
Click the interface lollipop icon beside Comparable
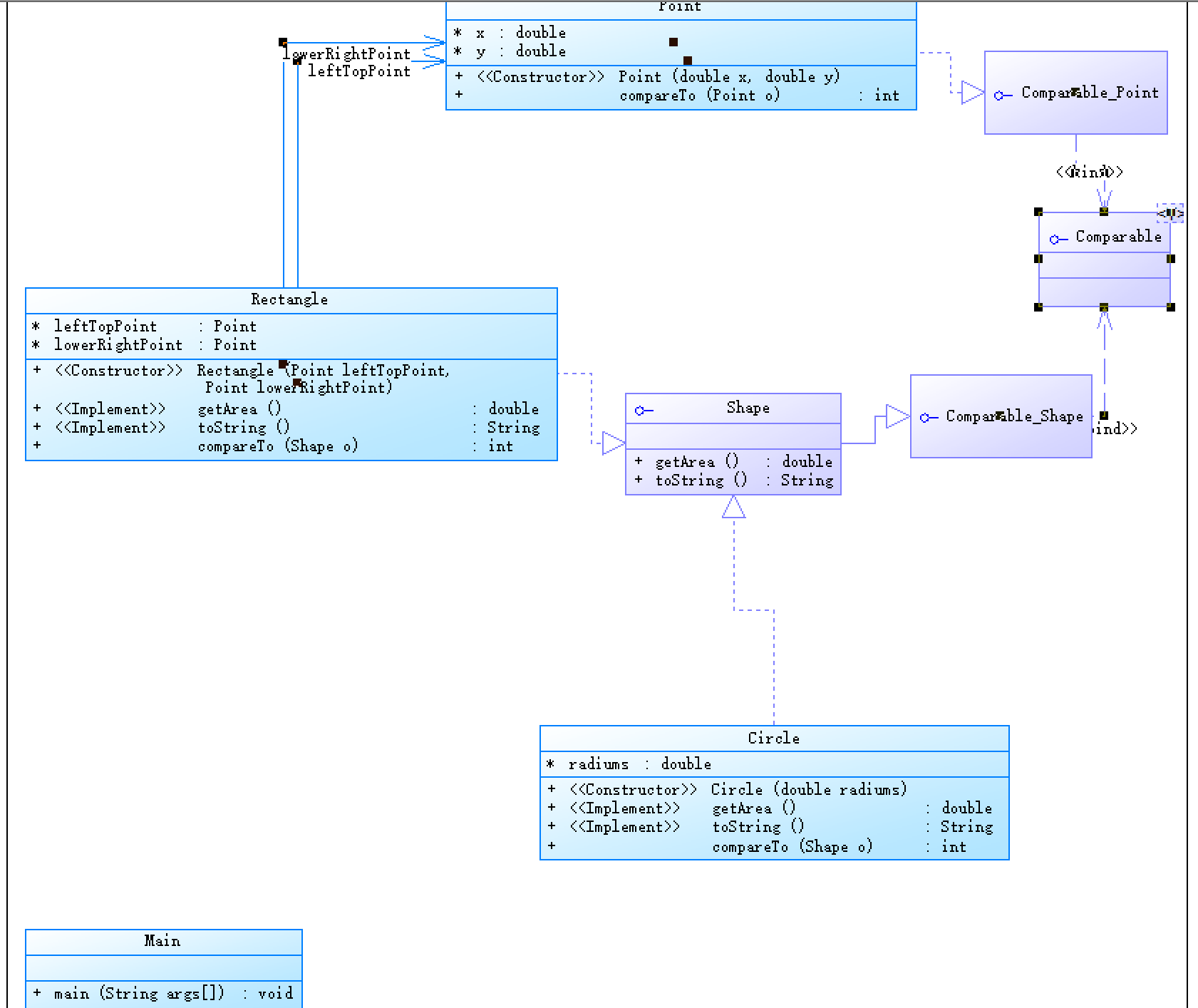[x=1058, y=239]
